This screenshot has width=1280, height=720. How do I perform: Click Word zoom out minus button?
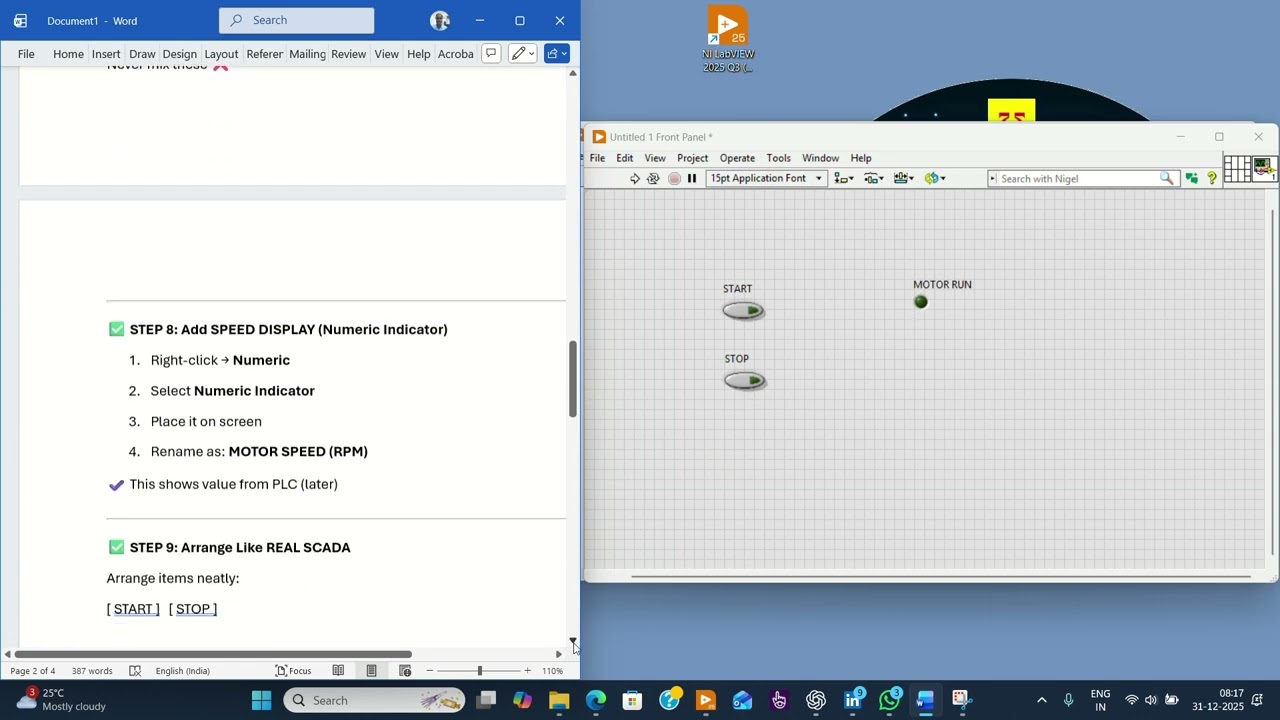pyautogui.click(x=430, y=671)
